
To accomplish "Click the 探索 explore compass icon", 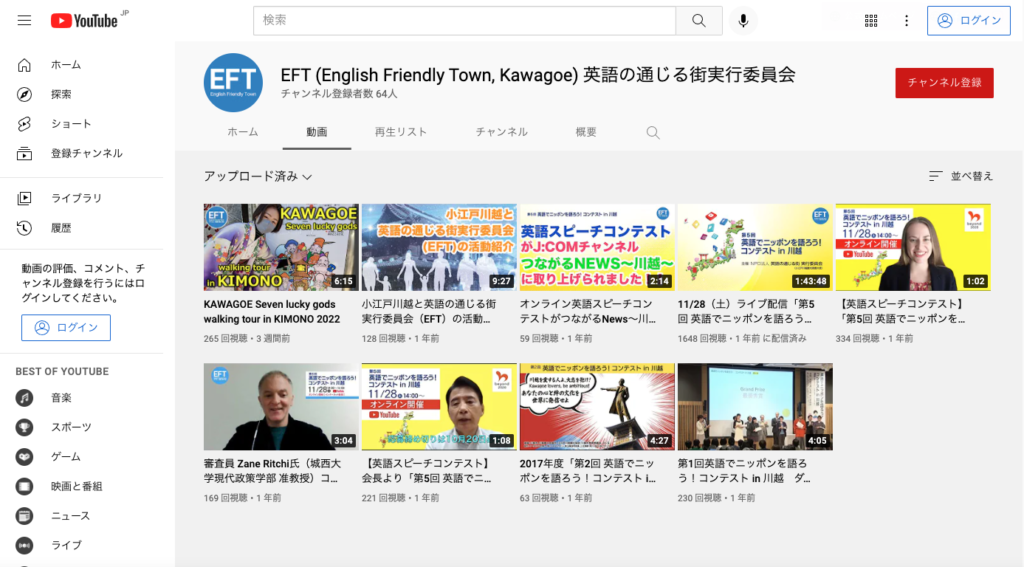I will click(24, 94).
